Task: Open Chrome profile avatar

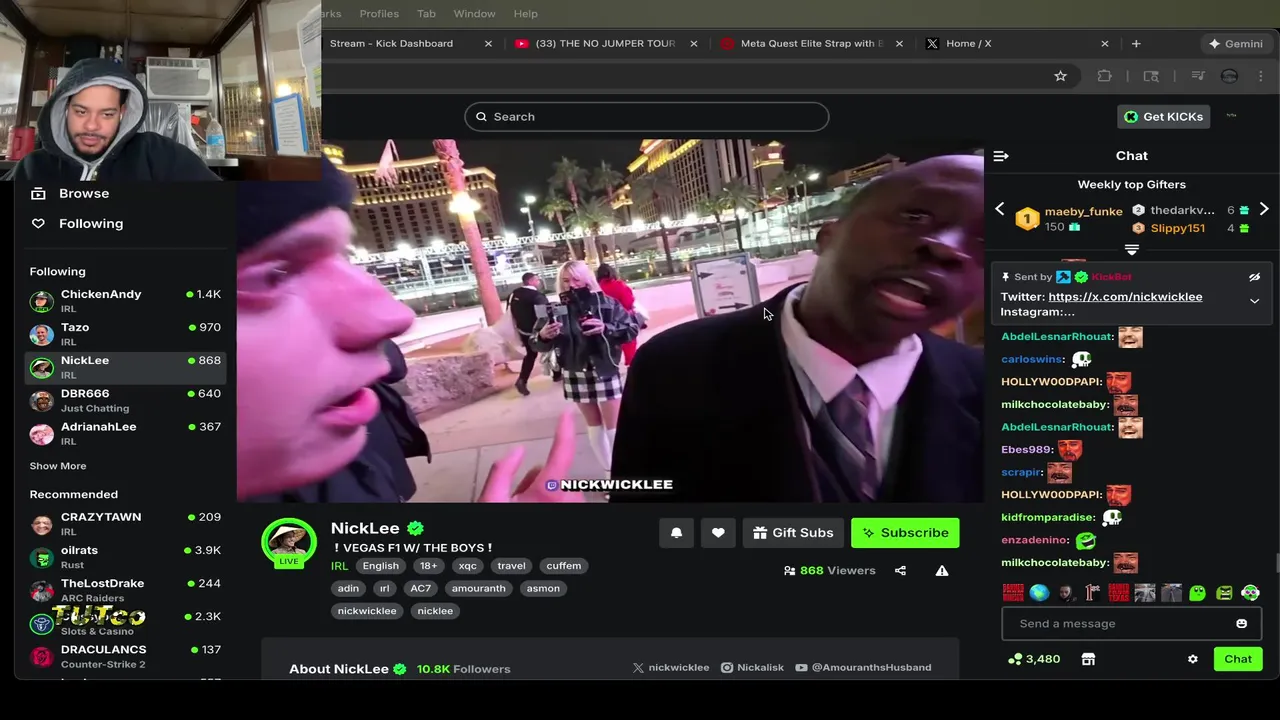Action: point(1230,76)
